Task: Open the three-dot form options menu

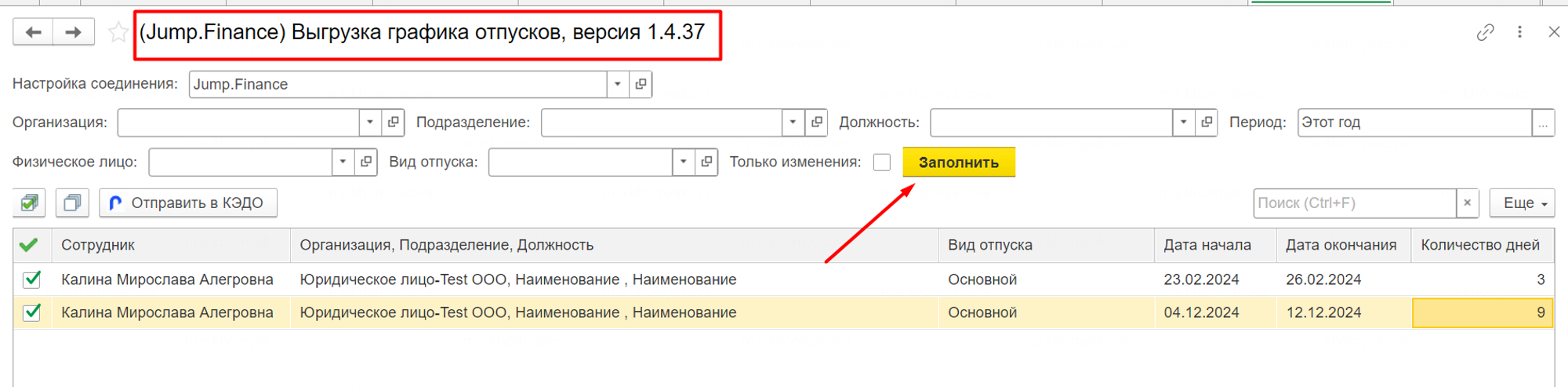Action: click(1519, 32)
